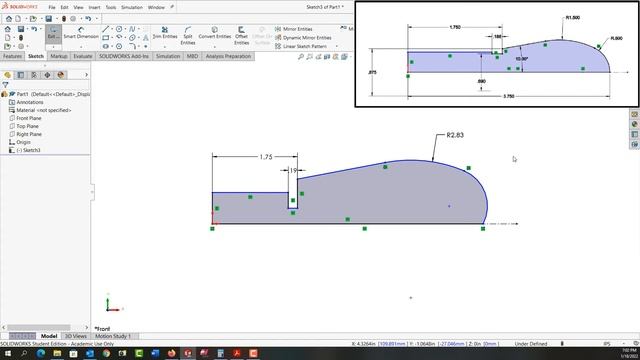Select Right Plane in feature tree
The width and height of the screenshot is (640, 360).
(x=29, y=134)
